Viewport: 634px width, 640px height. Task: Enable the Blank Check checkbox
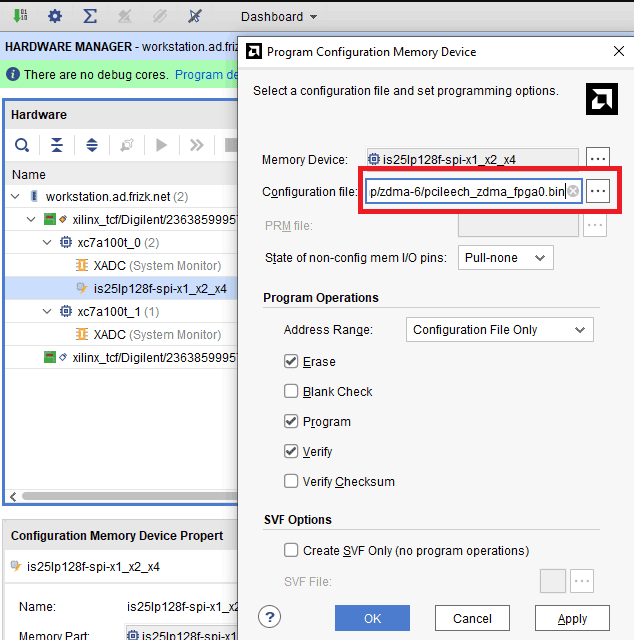(291, 391)
